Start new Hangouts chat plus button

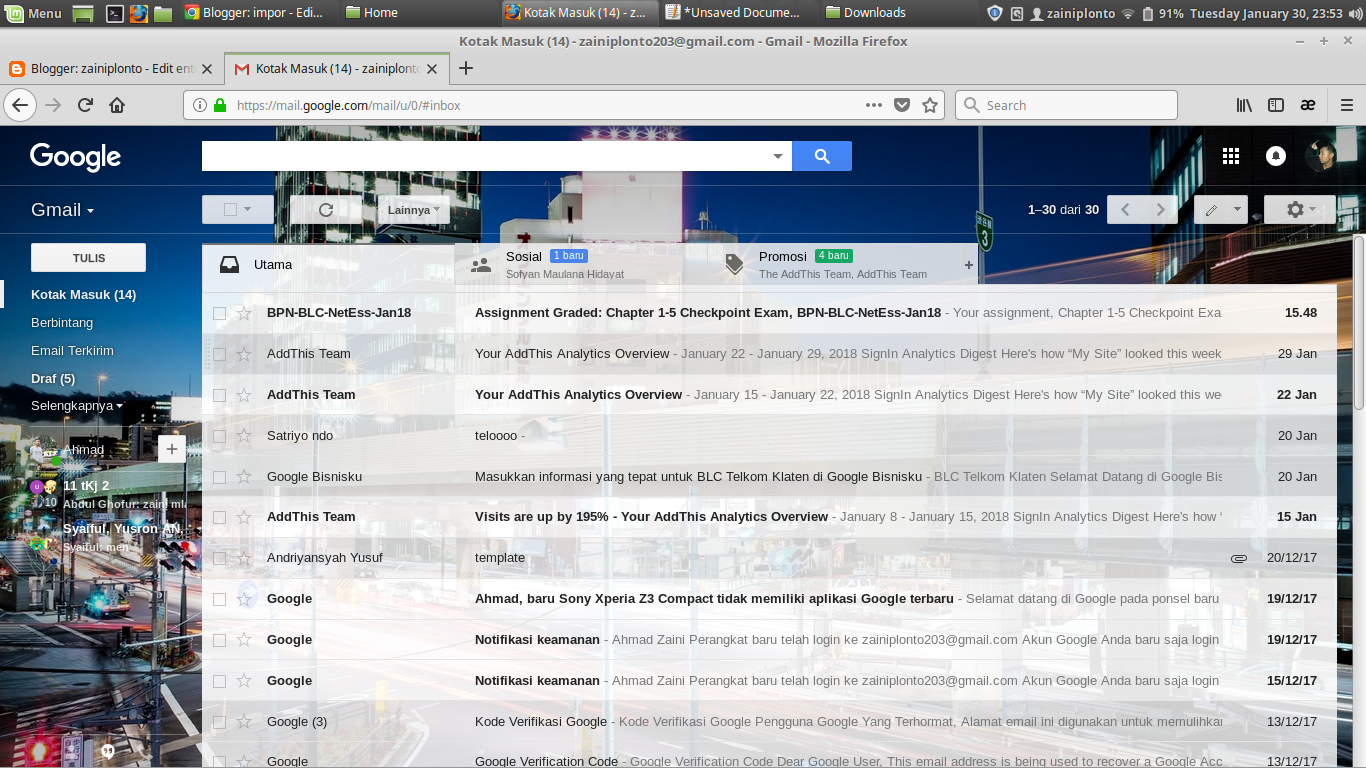click(x=171, y=449)
